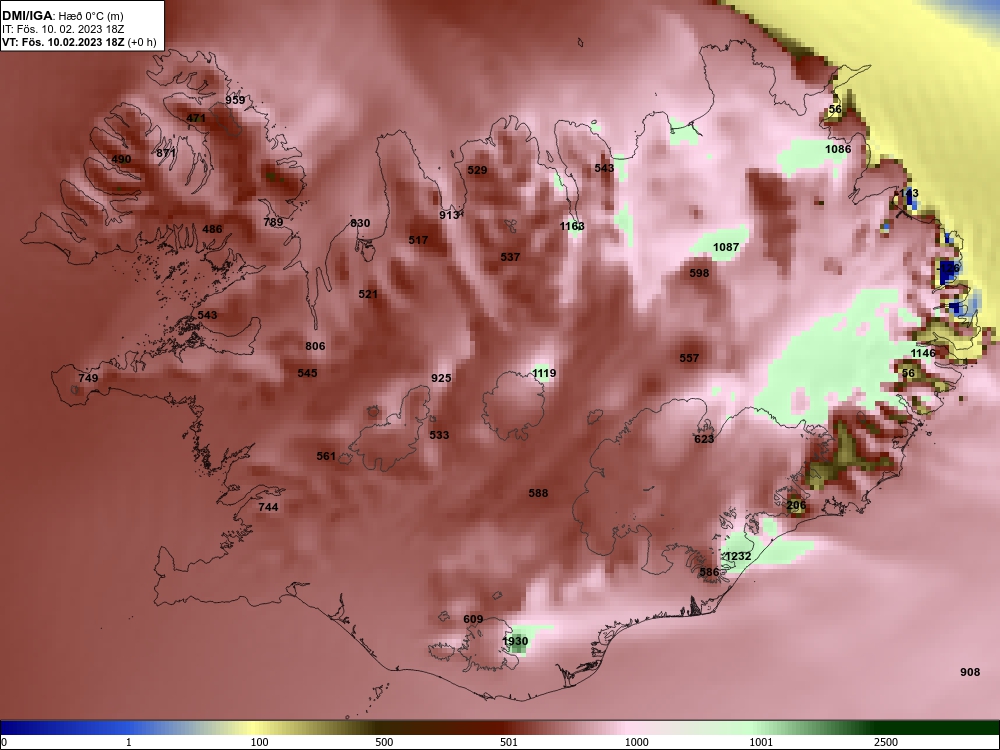Screen dimensions: 1000x750
Task: Select the 561 map label
Action: [x=326, y=457]
